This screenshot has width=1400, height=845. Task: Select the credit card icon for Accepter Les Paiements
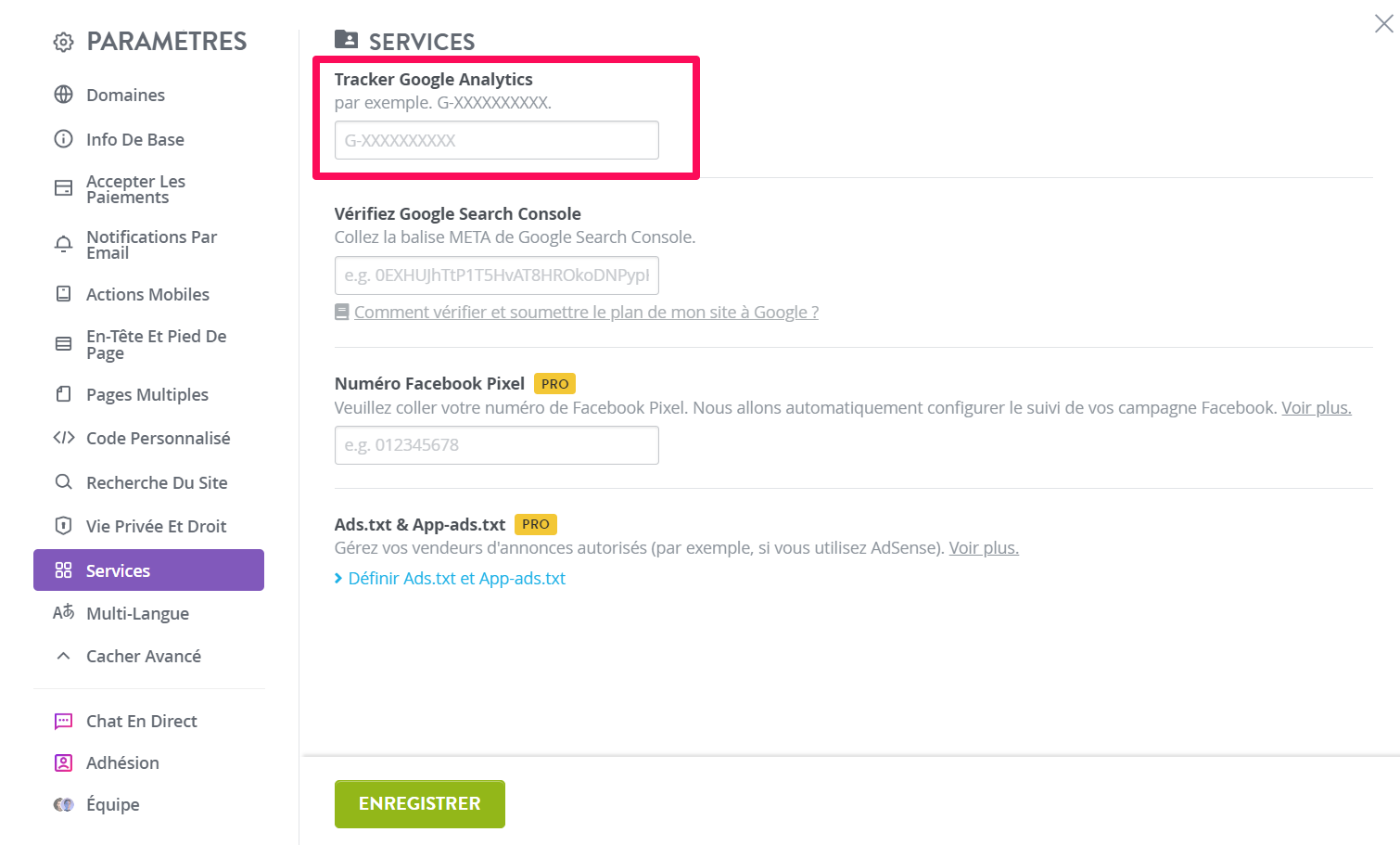pos(63,188)
